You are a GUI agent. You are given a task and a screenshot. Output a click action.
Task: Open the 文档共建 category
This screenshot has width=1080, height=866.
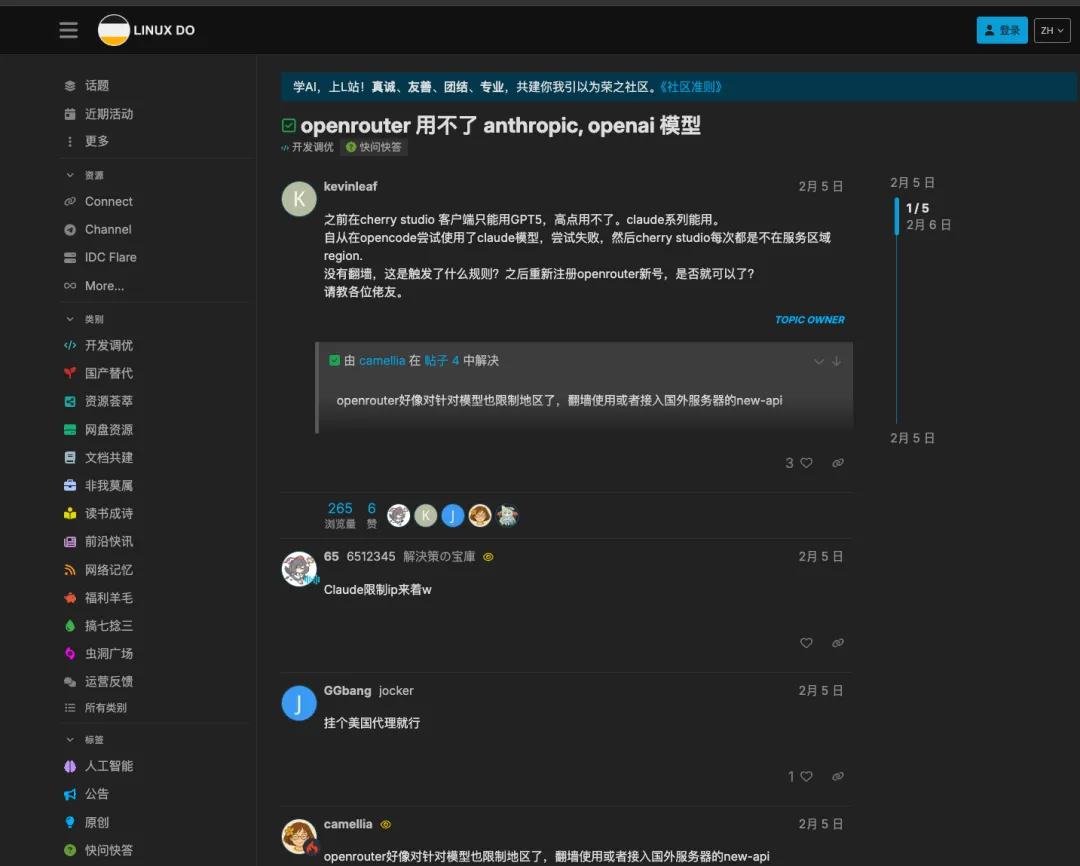(108, 457)
